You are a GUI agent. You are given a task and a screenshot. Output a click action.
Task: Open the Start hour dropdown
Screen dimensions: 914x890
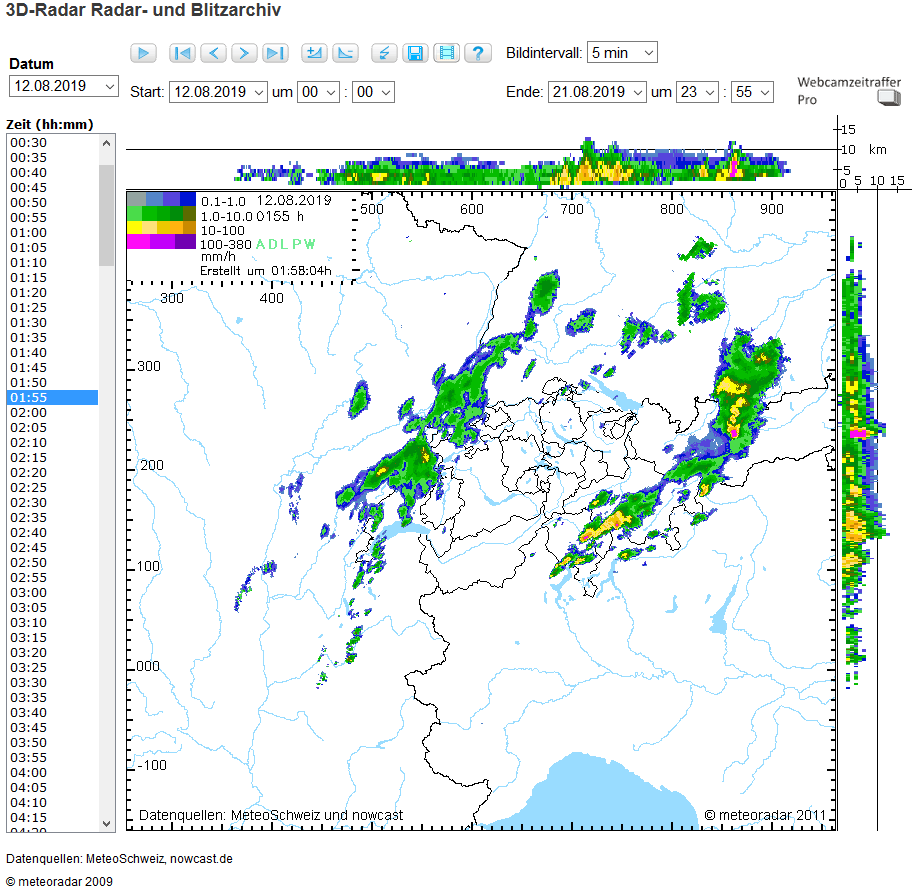pyautogui.click(x=319, y=92)
